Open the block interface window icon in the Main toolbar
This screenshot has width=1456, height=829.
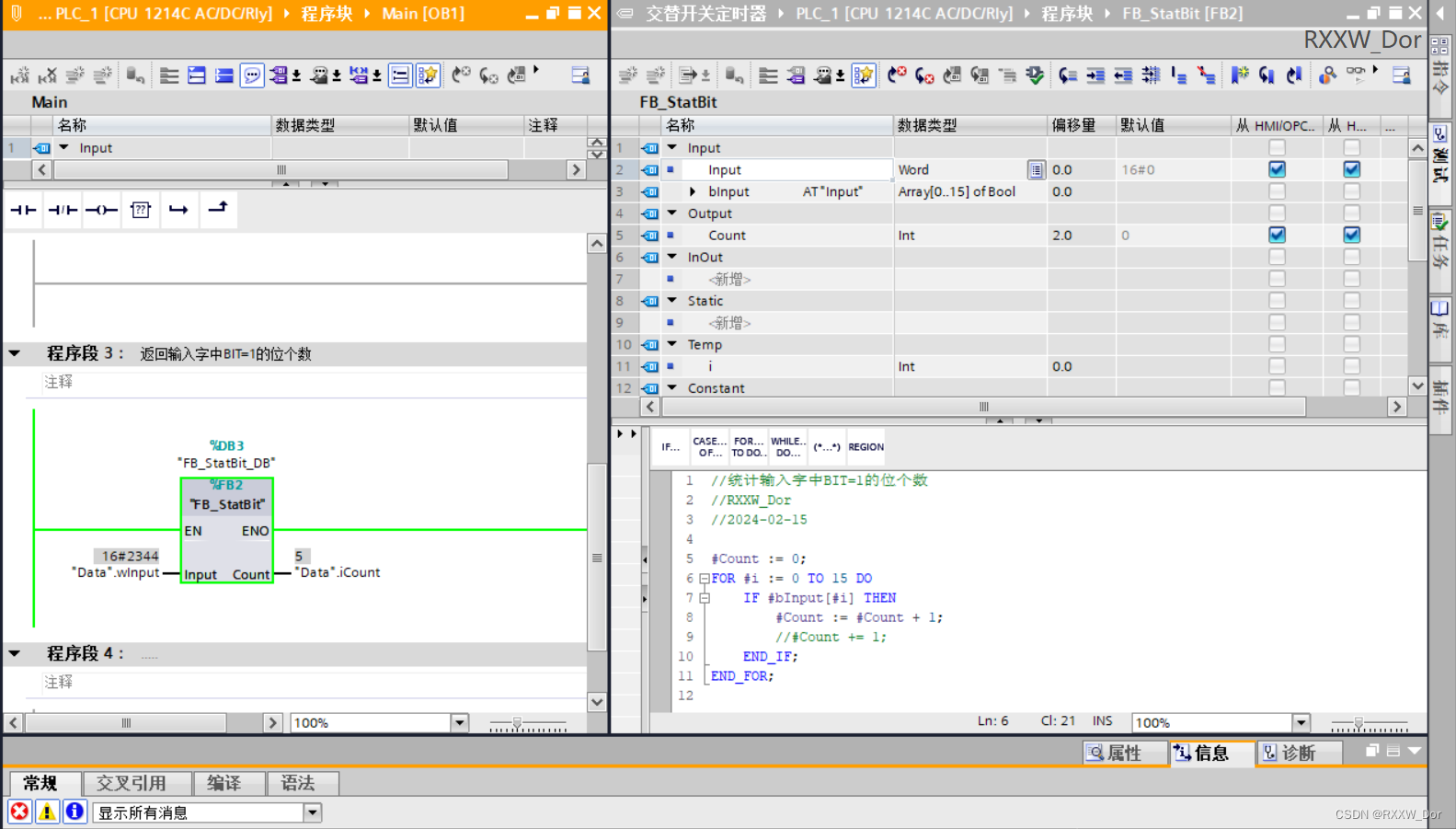[x=580, y=75]
